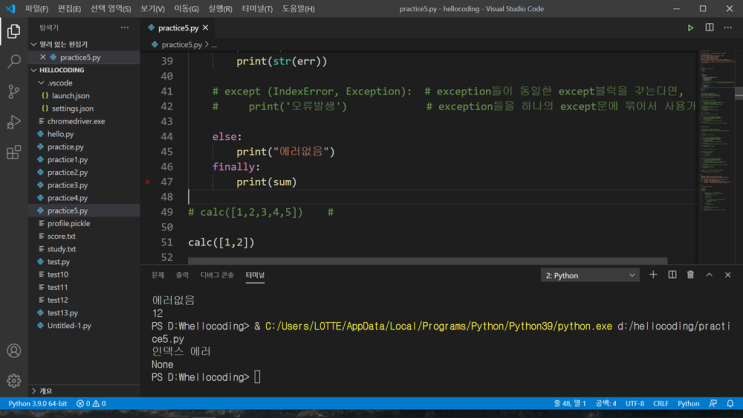Open the notifications bell in status bar
The image size is (743, 418).
coord(730,403)
